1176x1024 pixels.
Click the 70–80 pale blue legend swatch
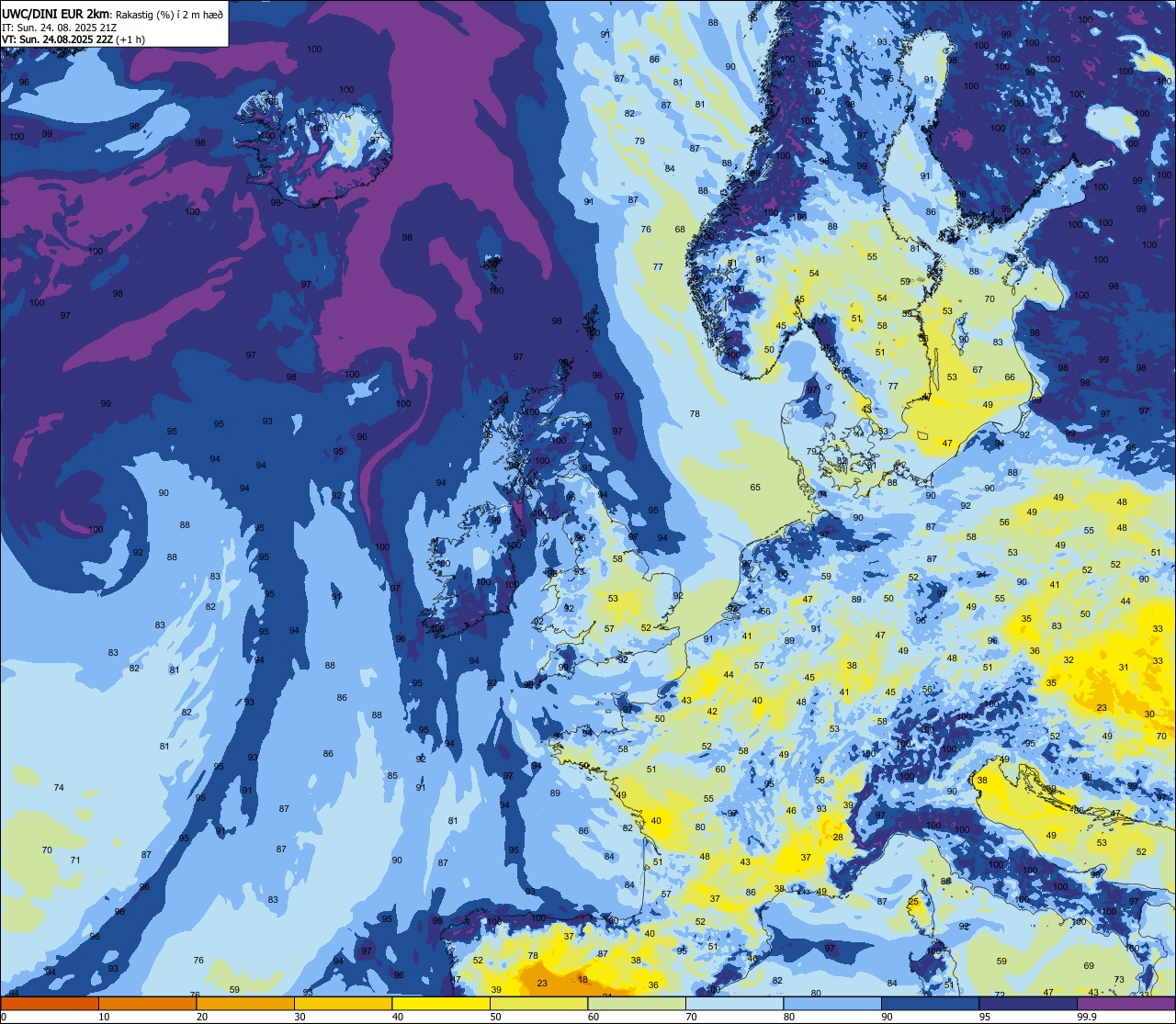click(734, 1004)
